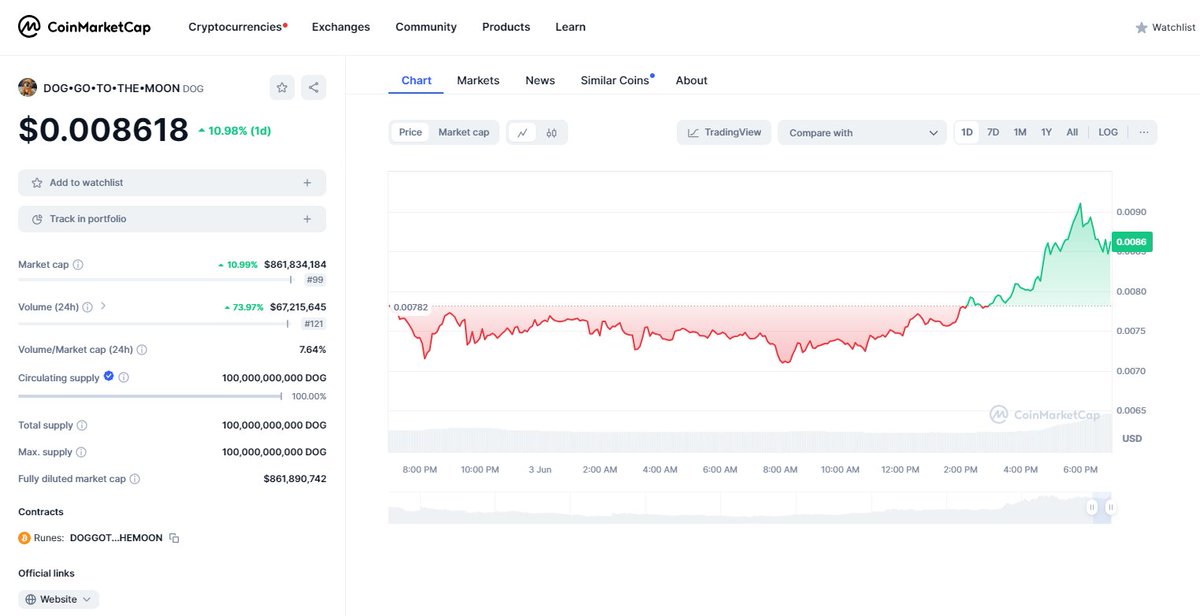Click the $67,215,645 volume value
The height and width of the screenshot is (616, 1200).
pos(298,307)
